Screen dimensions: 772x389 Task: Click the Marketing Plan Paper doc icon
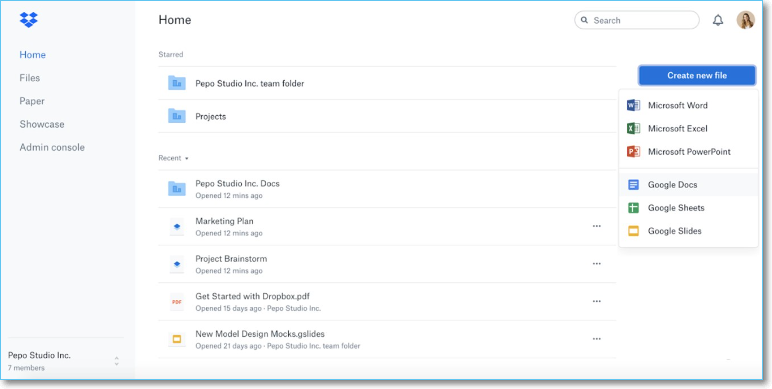click(x=177, y=227)
